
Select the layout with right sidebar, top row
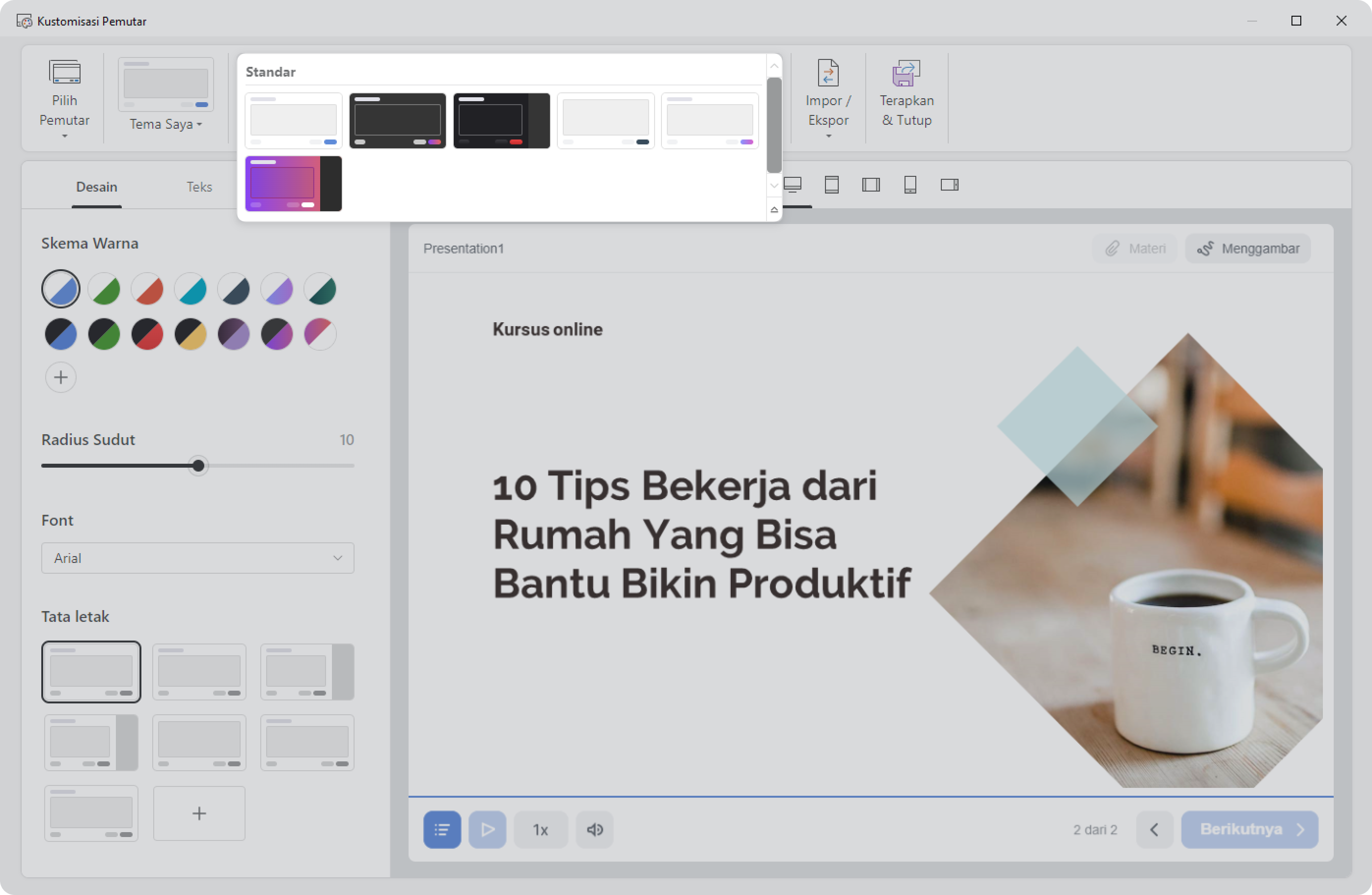click(x=307, y=671)
